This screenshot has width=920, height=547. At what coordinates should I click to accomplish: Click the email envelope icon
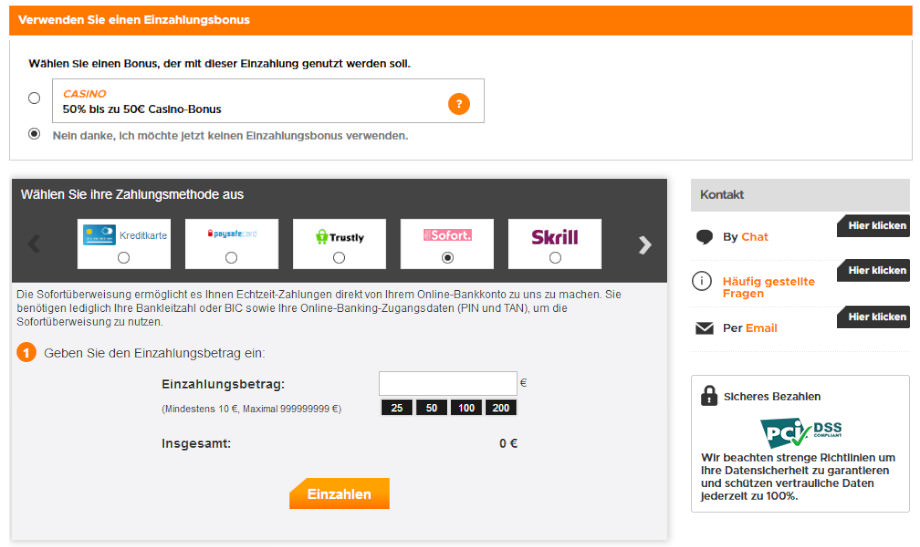tap(704, 328)
